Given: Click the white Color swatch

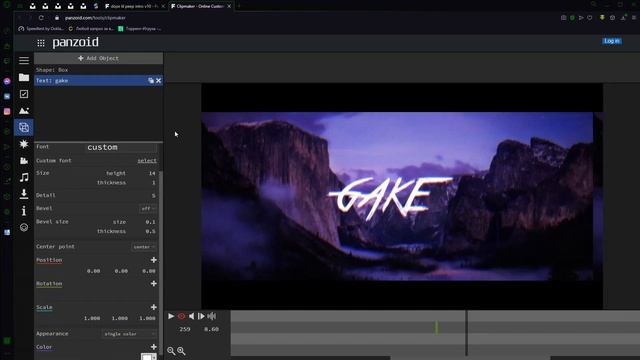Looking at the screenshot, I should pos(147,357).
